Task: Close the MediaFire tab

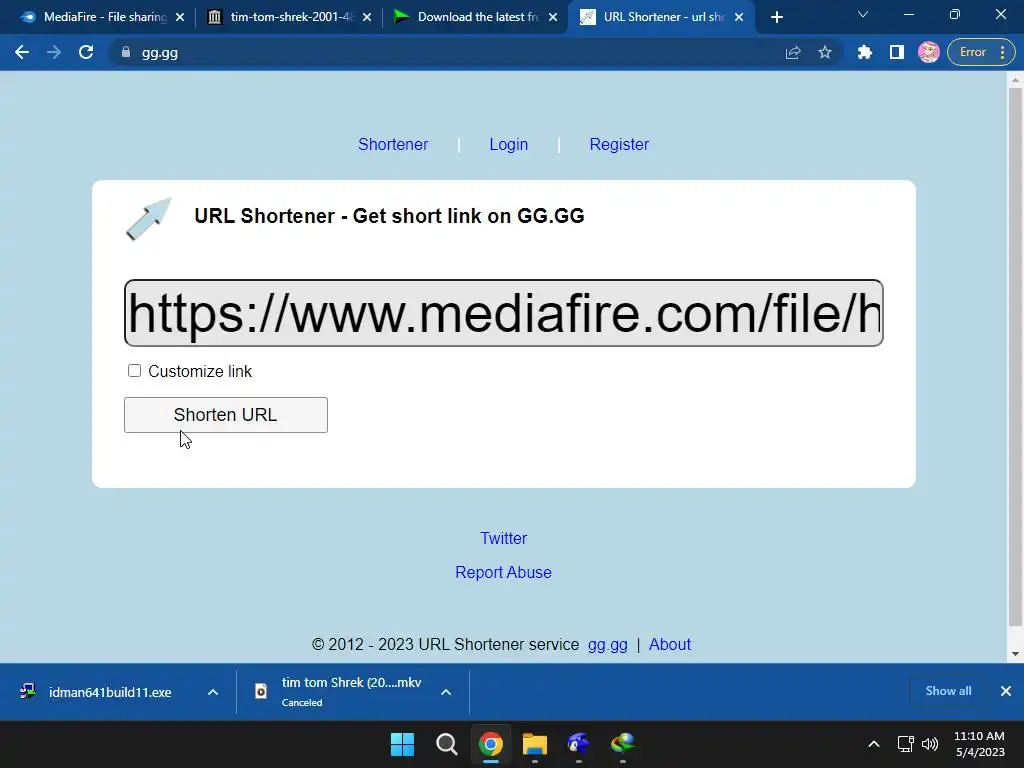Action: pyautogui.click(x=180, y=17)
